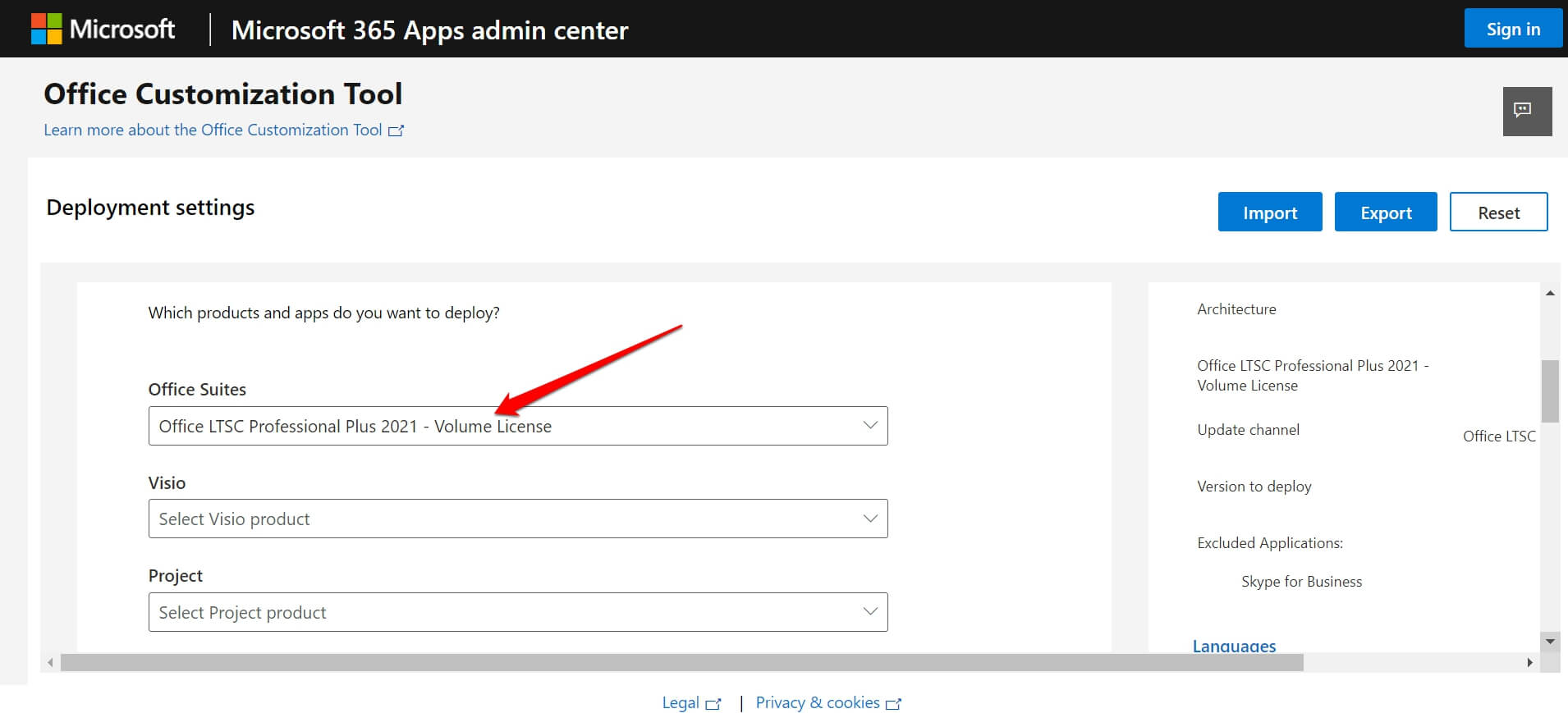
Task: Open the Select Project product dropdown
Action: tap(518, 612)
